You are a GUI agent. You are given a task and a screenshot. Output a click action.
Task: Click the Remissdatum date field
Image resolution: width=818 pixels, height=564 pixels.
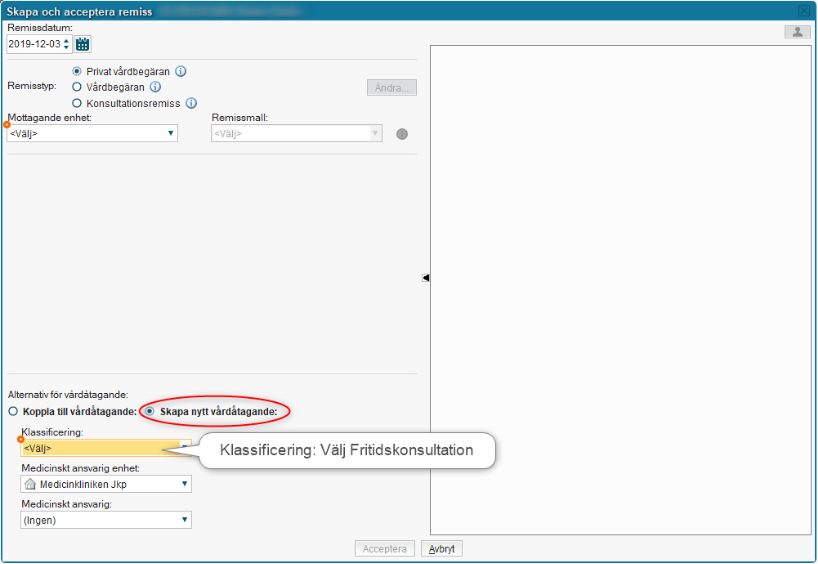pyautogui.click(x=34, y=44)
